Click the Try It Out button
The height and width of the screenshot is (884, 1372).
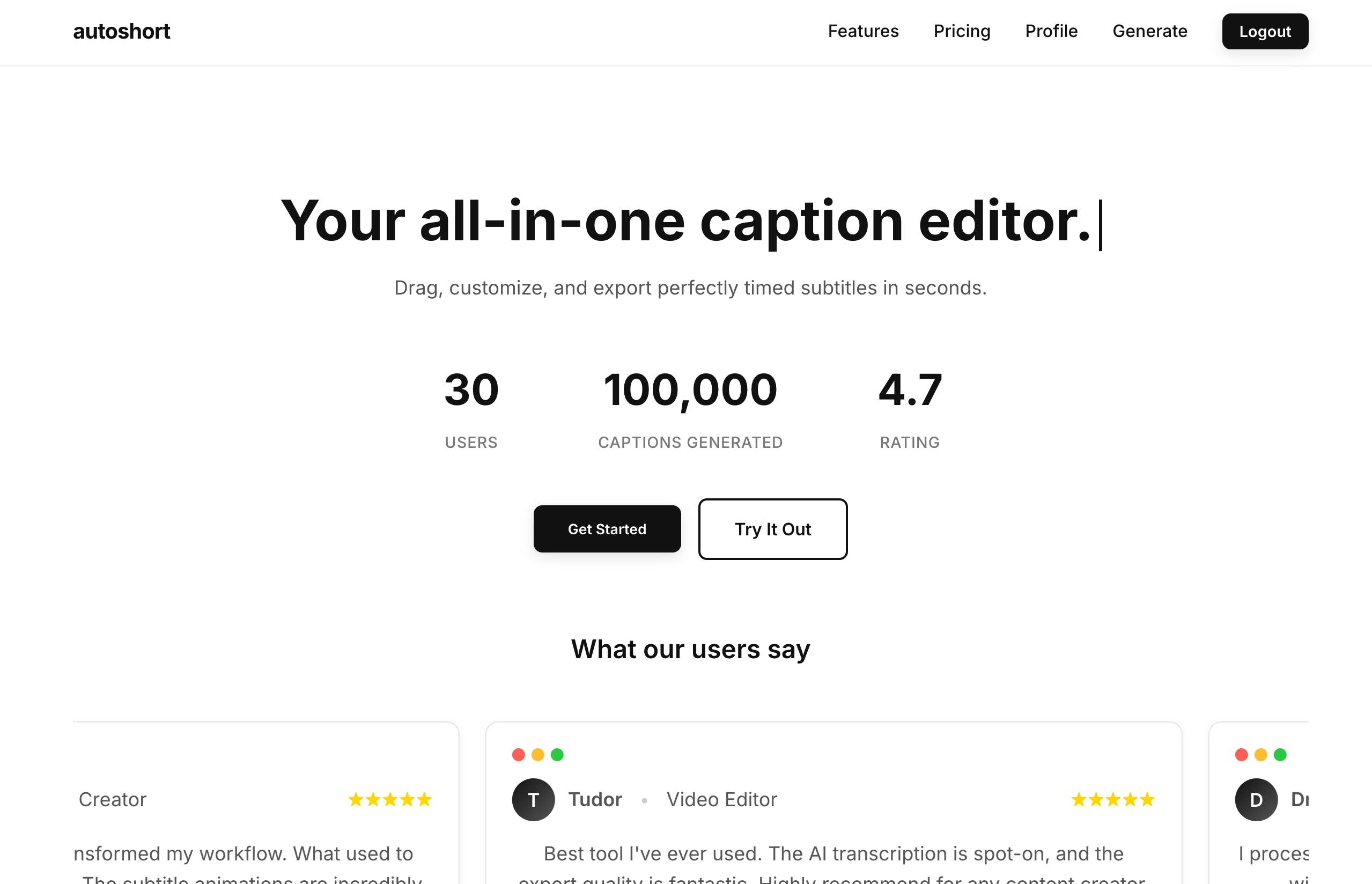coord(772,529)
